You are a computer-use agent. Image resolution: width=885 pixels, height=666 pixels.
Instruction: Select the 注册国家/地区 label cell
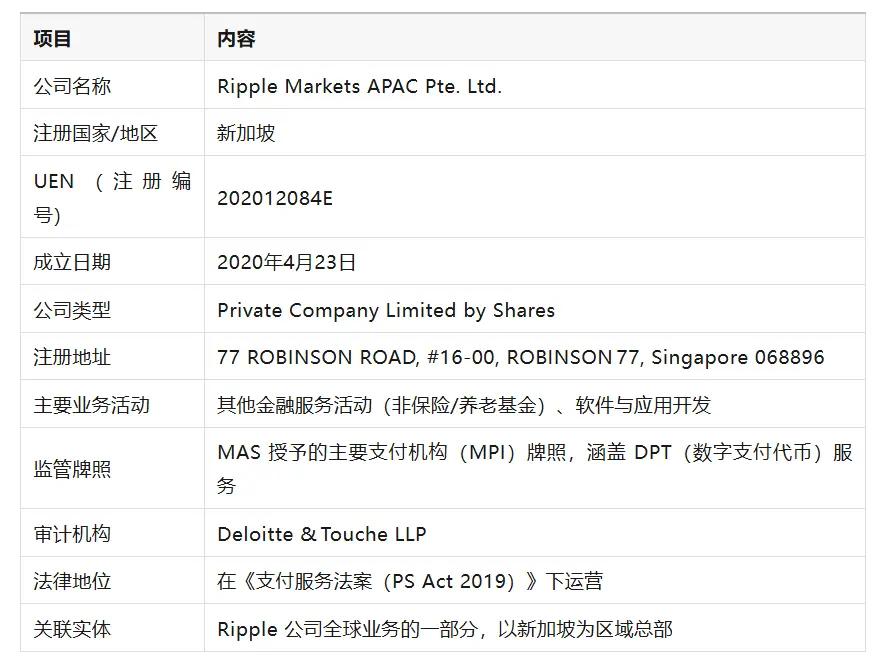pos(96,133)
